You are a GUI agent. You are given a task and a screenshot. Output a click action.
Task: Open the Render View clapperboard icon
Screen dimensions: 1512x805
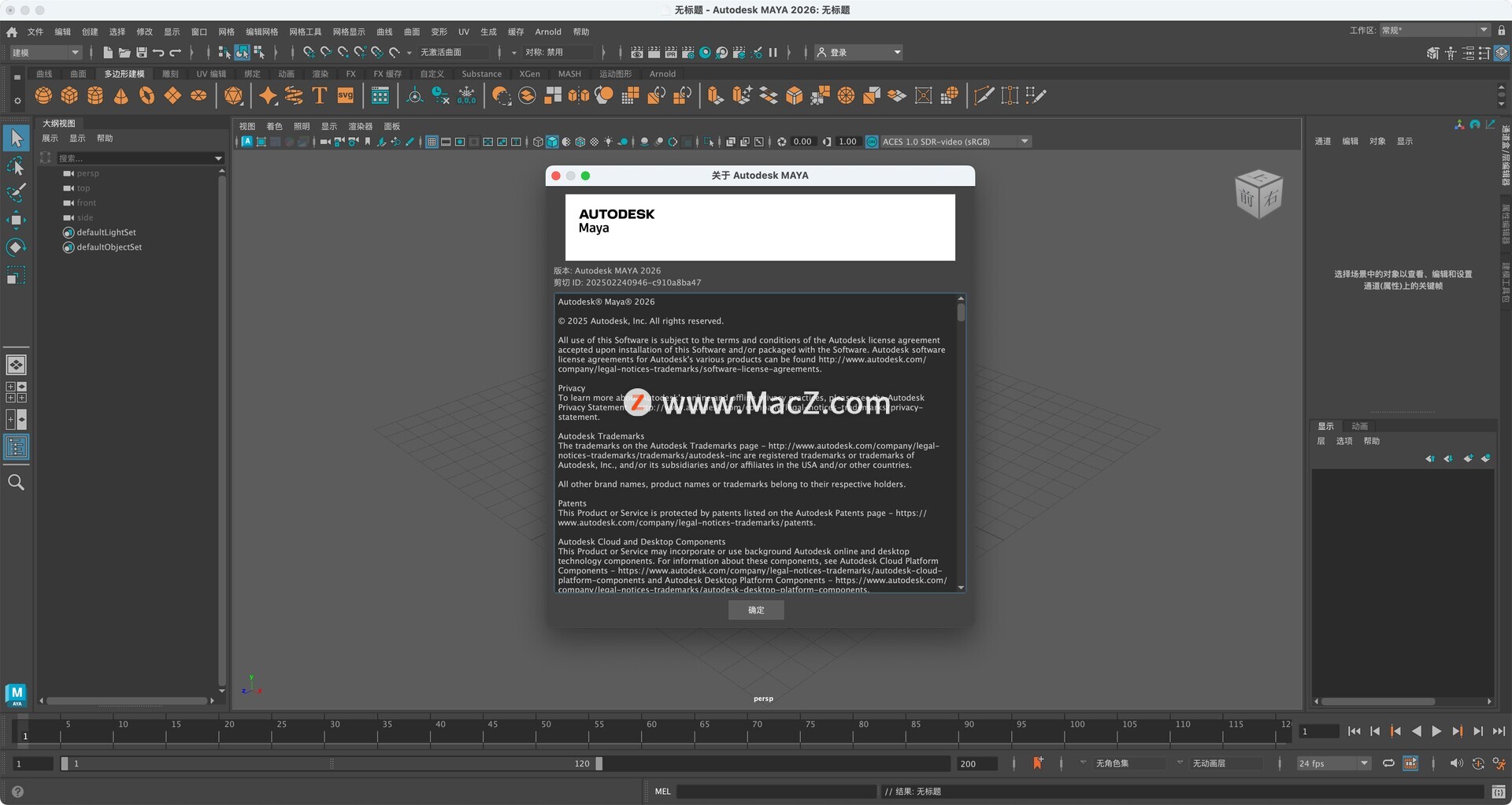[637, 53]
